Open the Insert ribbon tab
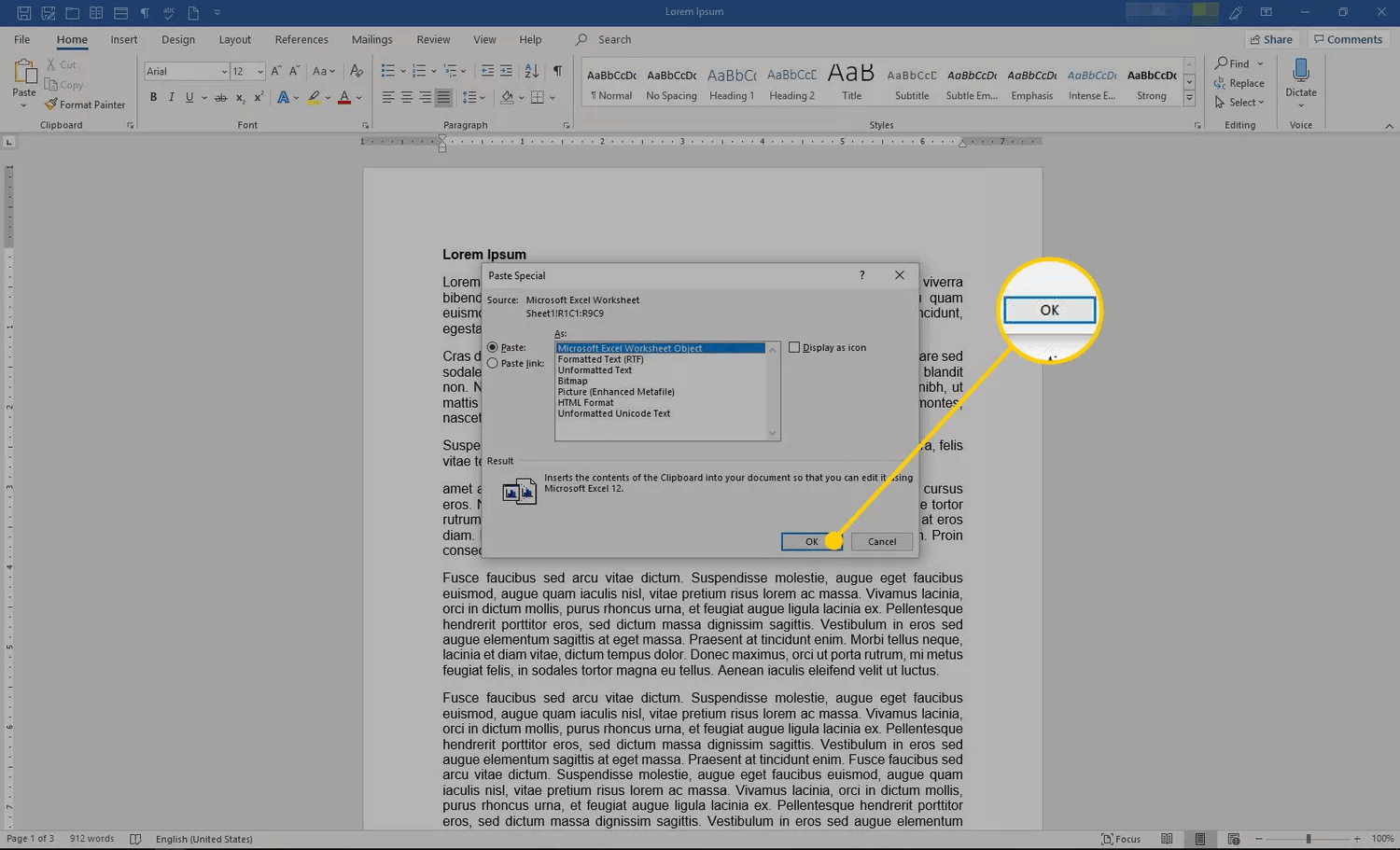1400x850 pixels. coord(124,39)
